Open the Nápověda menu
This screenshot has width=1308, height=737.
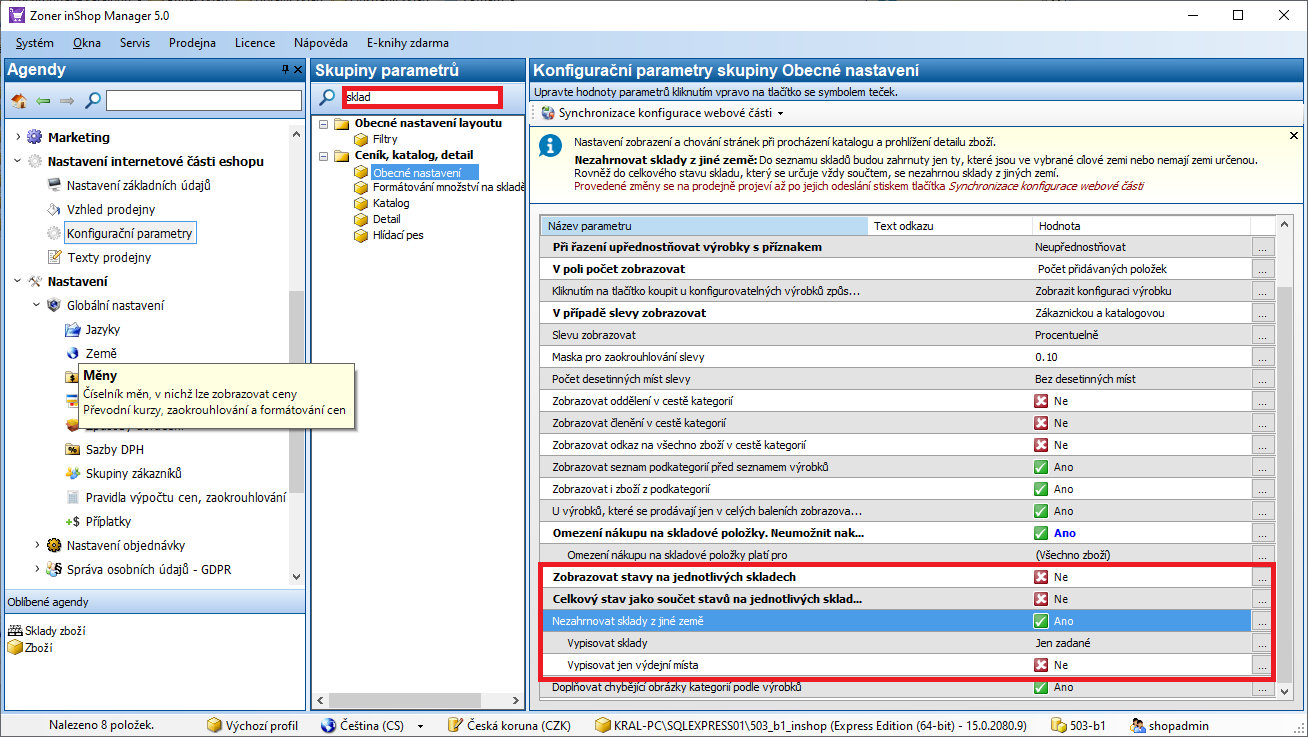320,43
